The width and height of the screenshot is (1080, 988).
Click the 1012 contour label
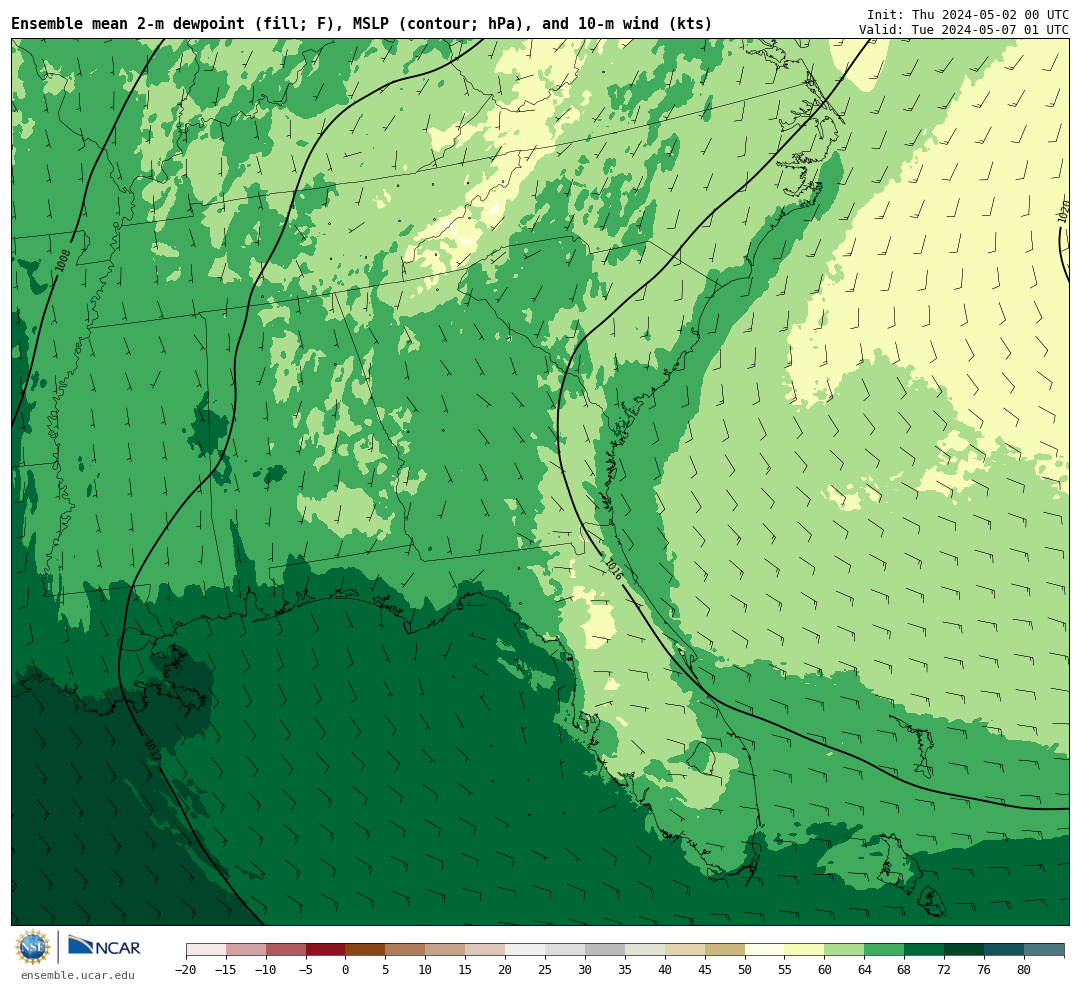[x=153, y=750]
